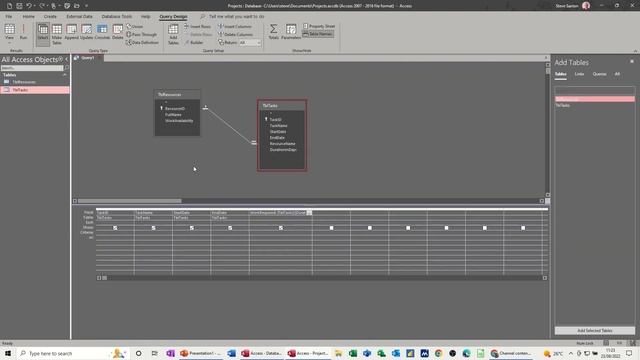Switch to the Database Tools ribbon tab

click(117, 16)
